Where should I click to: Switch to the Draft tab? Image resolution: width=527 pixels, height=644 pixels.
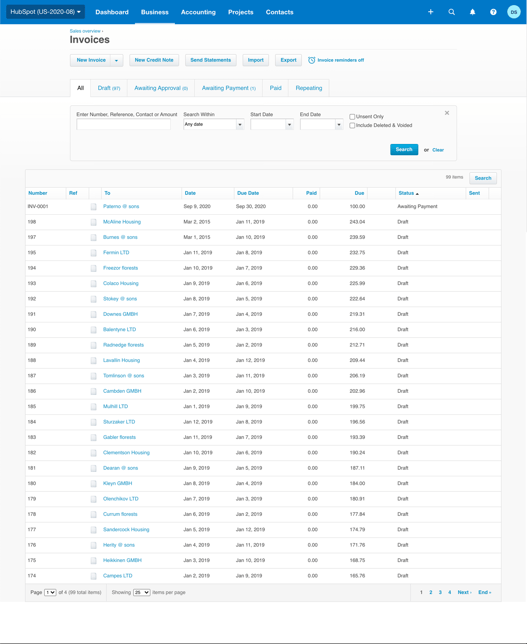tap(109, 88)
